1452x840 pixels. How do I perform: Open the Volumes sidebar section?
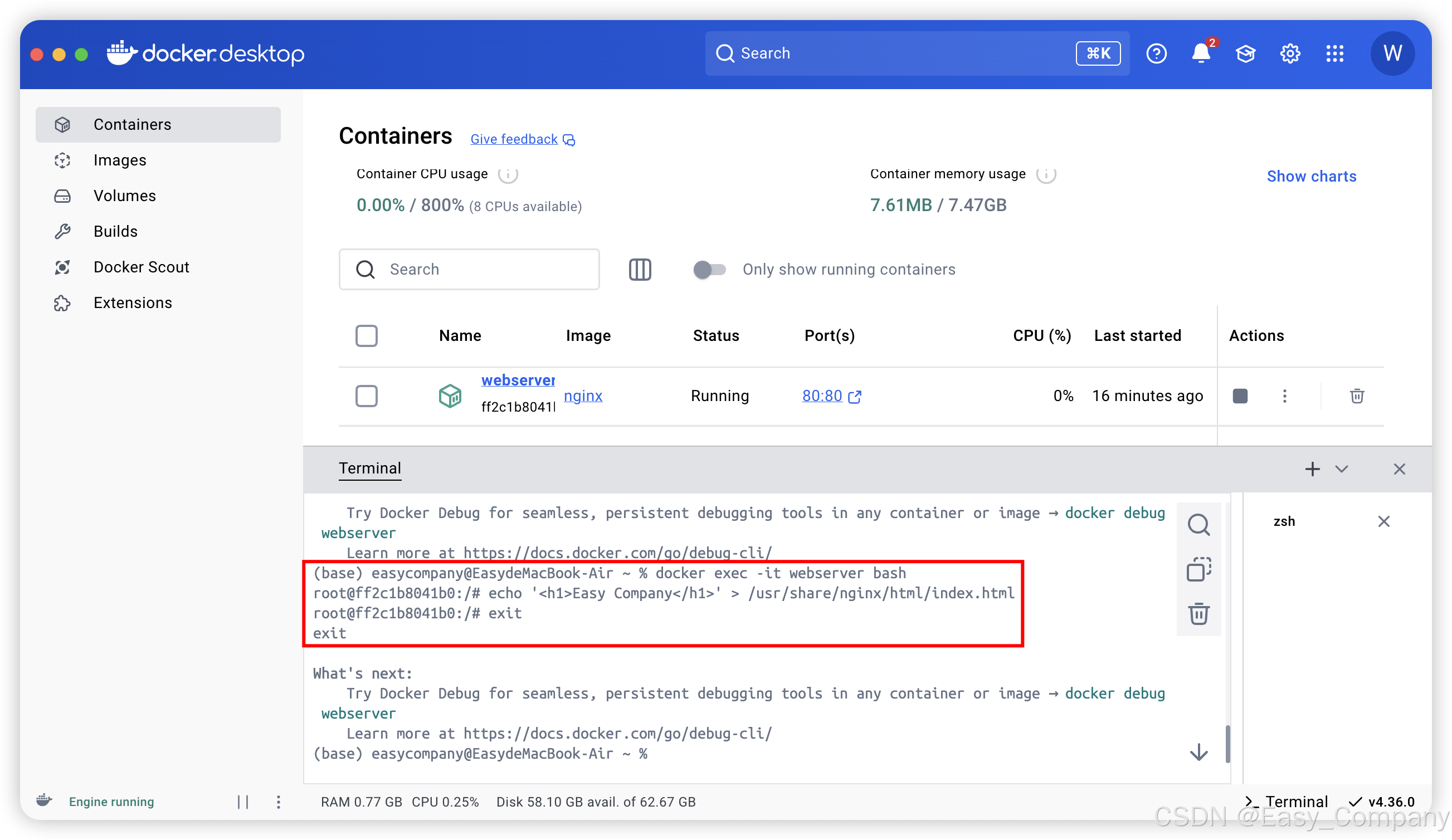(124, 196)
